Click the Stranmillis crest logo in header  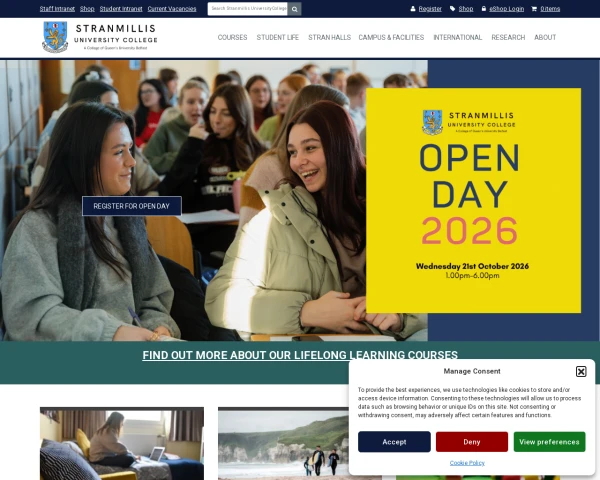click(x=55, y=37)
